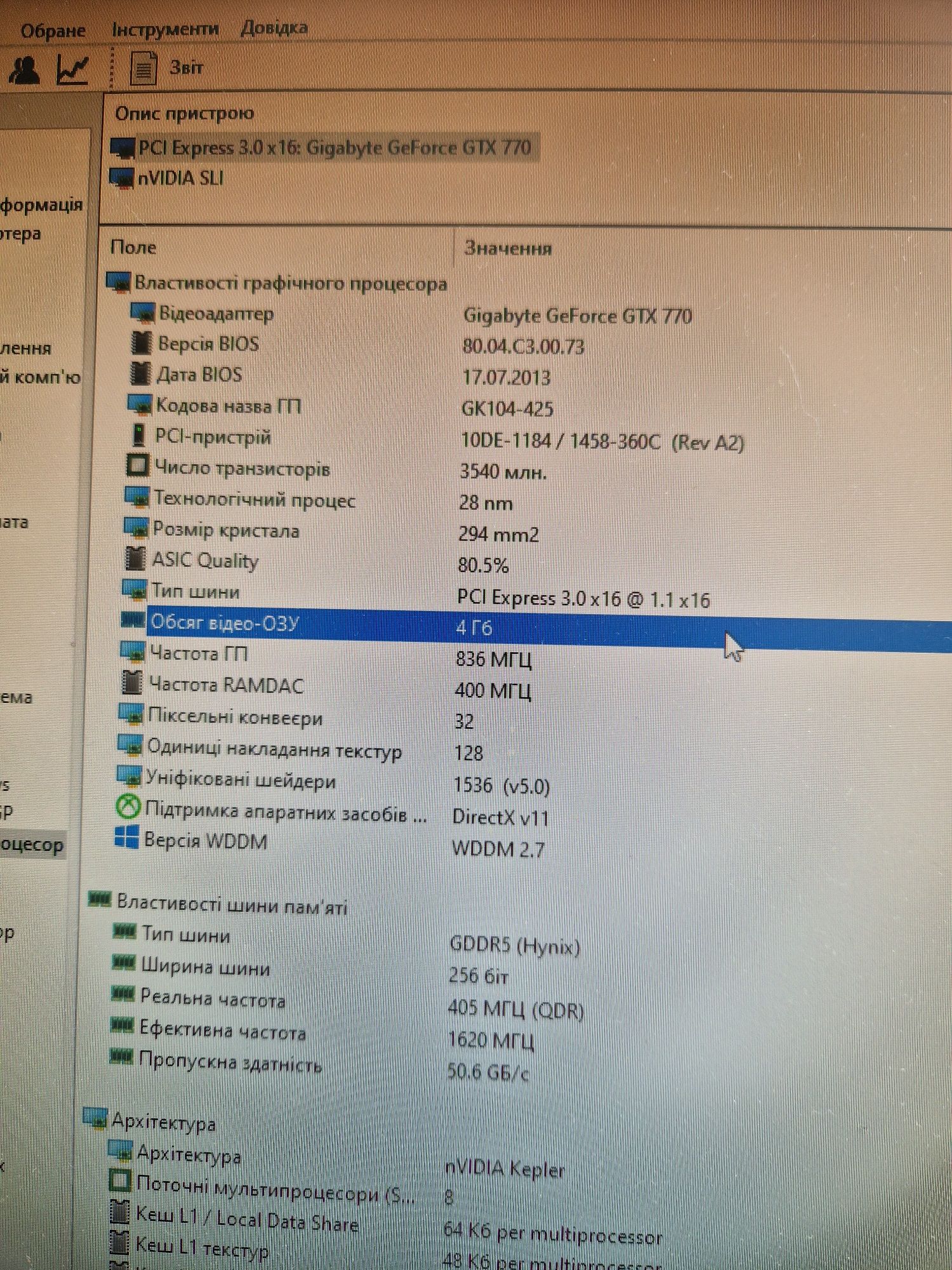Select the value 80.04.C3.00.73
This screenshot has height=1270, width=952.
pos(523,347)
